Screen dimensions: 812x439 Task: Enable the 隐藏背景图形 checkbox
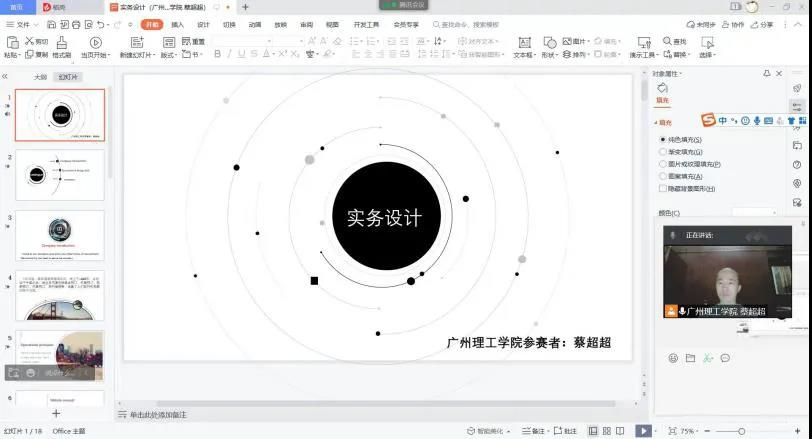click(663, 188)
